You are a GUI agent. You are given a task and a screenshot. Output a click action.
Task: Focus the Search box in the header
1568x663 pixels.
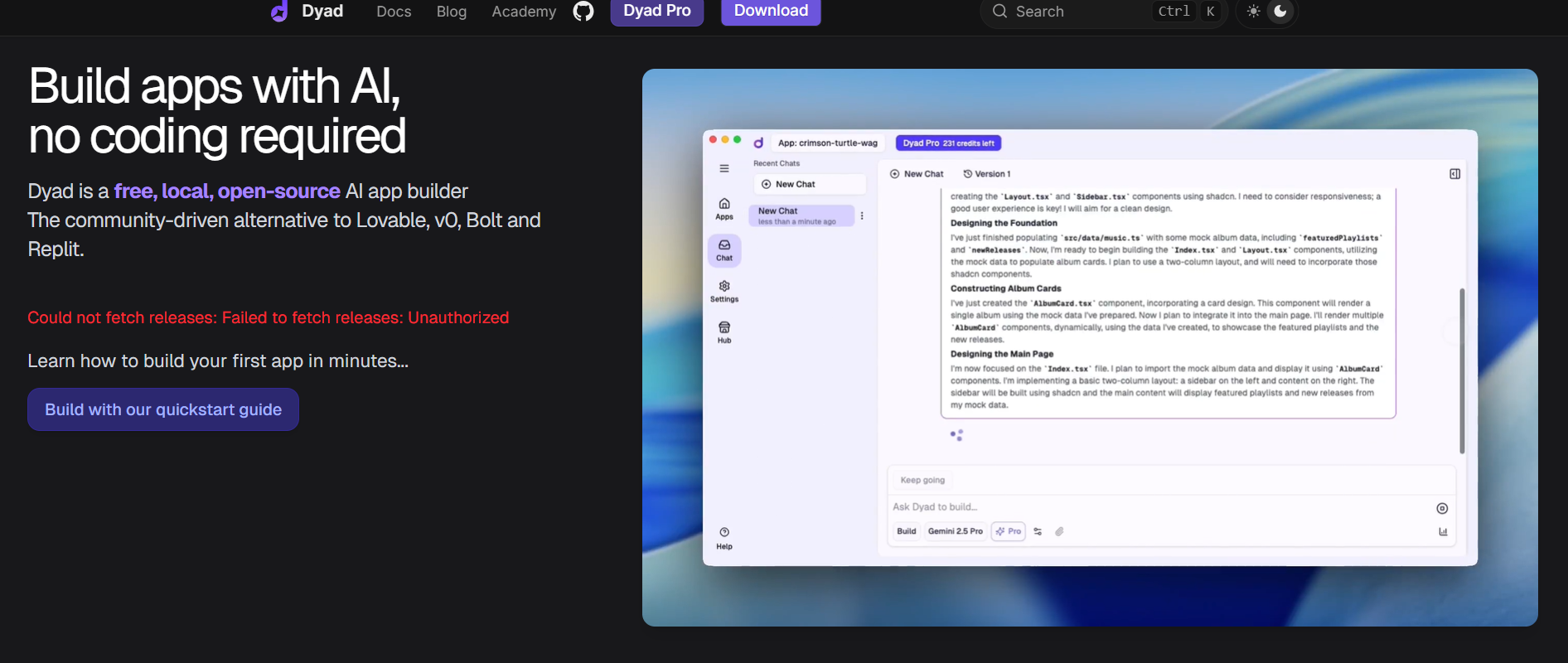[x=1104, y=12]
